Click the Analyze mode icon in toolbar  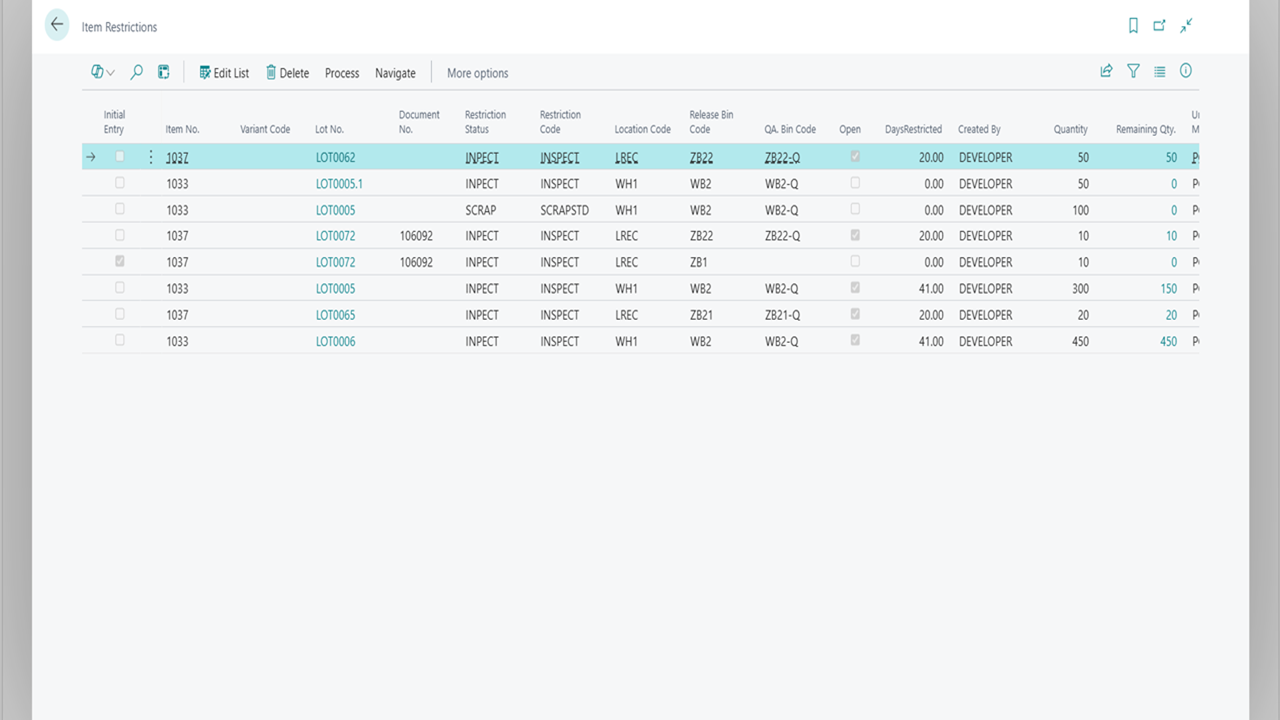[164, 72]
